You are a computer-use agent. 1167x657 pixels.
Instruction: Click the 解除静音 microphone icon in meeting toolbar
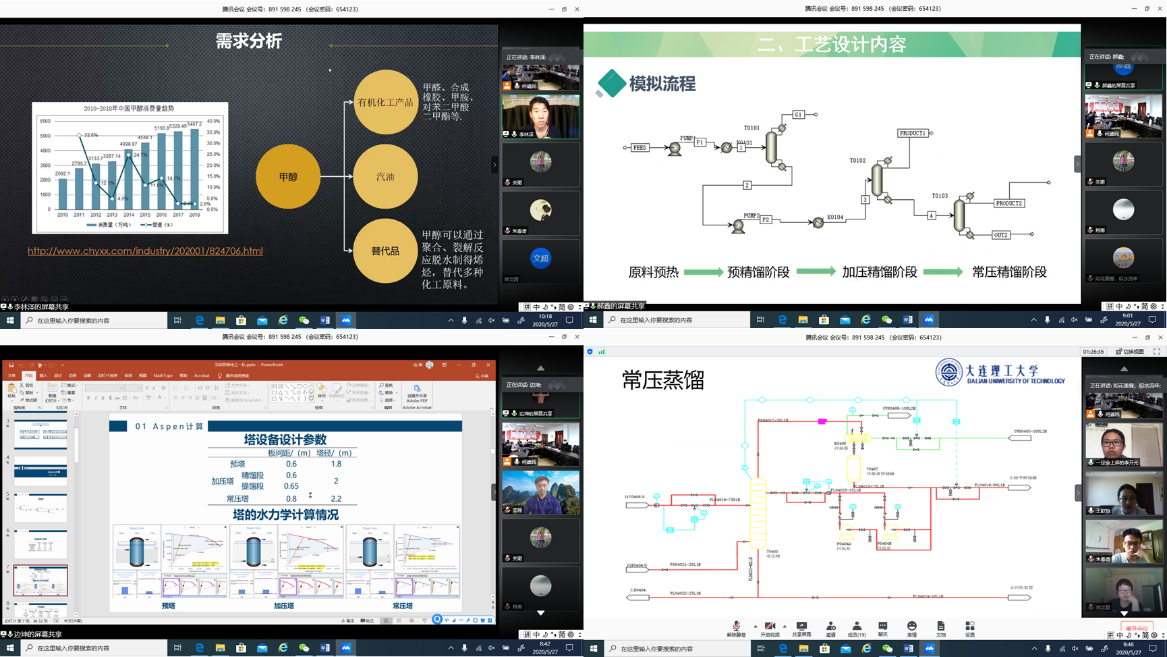[736, 626]
